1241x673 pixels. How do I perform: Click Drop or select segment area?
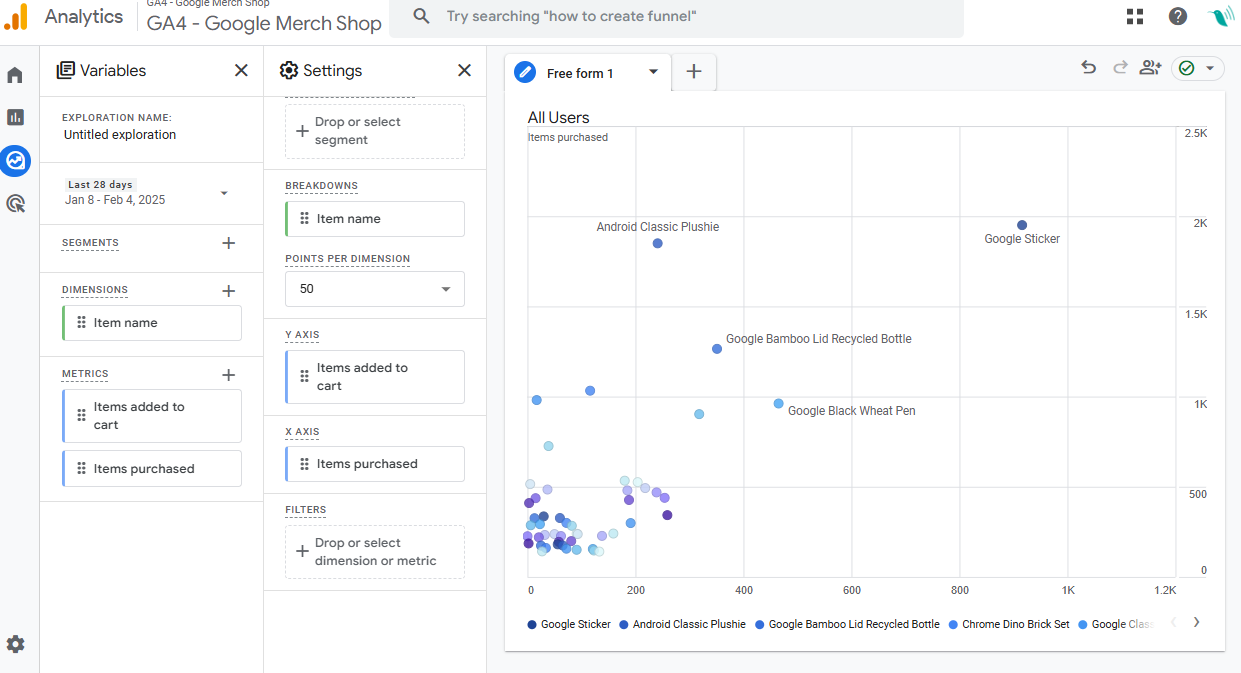tap(375, 131)
